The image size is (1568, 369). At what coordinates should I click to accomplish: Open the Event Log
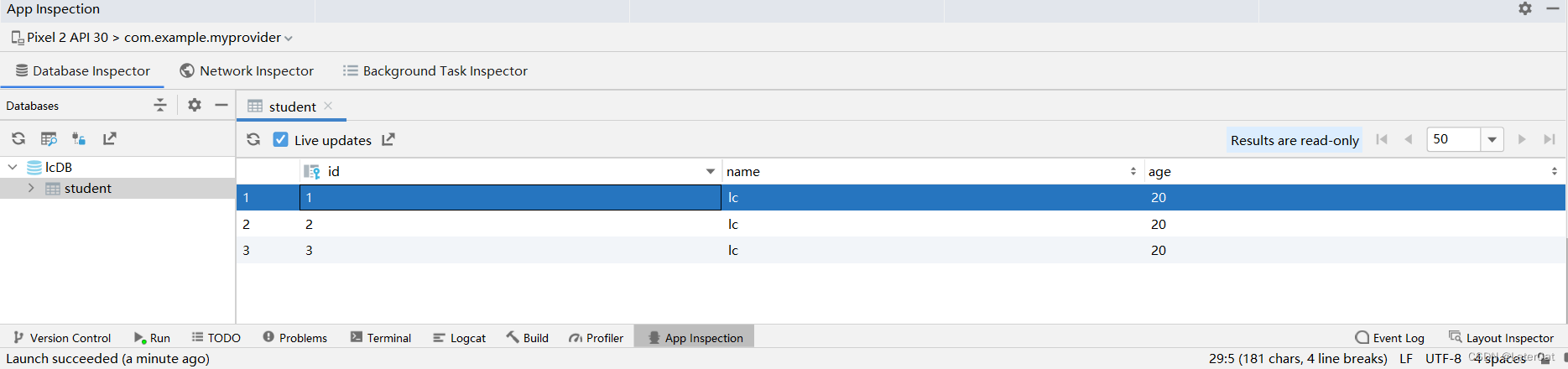coord(1389,337)
